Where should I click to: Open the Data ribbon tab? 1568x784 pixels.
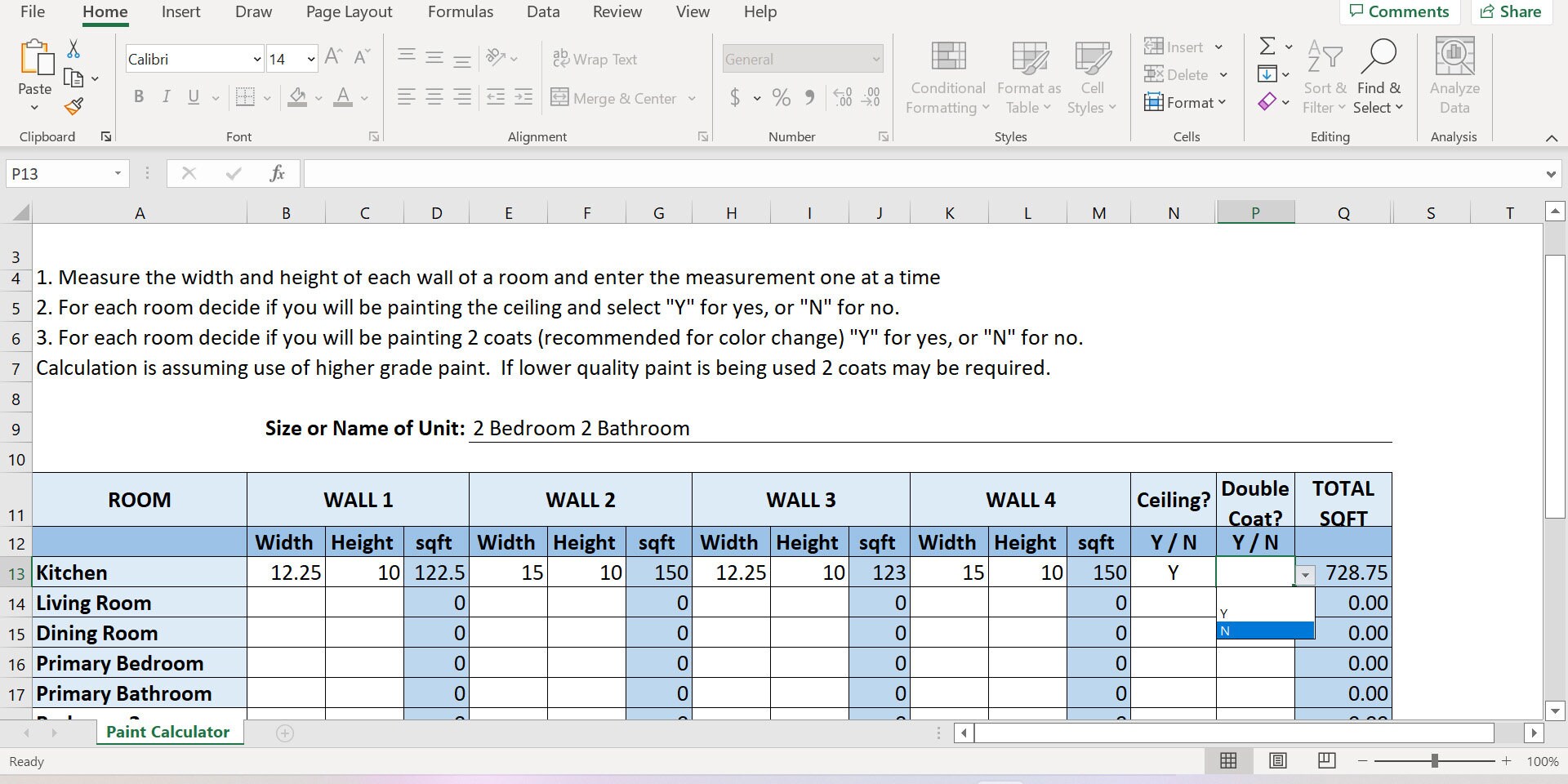pyautogui.click(x=541, y=11)
